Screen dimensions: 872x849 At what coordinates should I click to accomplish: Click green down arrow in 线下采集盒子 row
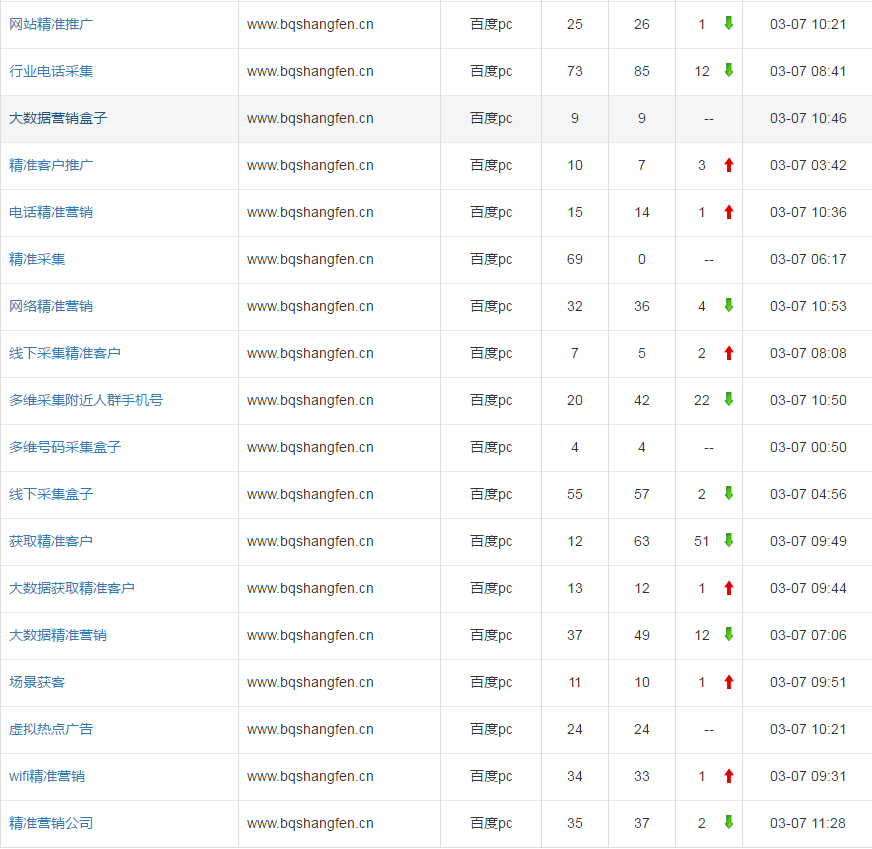point(729,493)
